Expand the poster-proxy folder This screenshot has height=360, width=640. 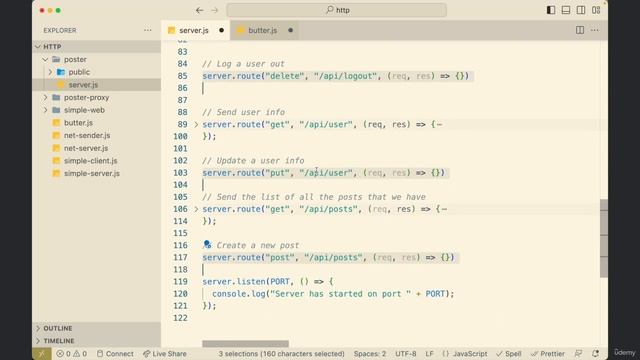pos(97,97)
